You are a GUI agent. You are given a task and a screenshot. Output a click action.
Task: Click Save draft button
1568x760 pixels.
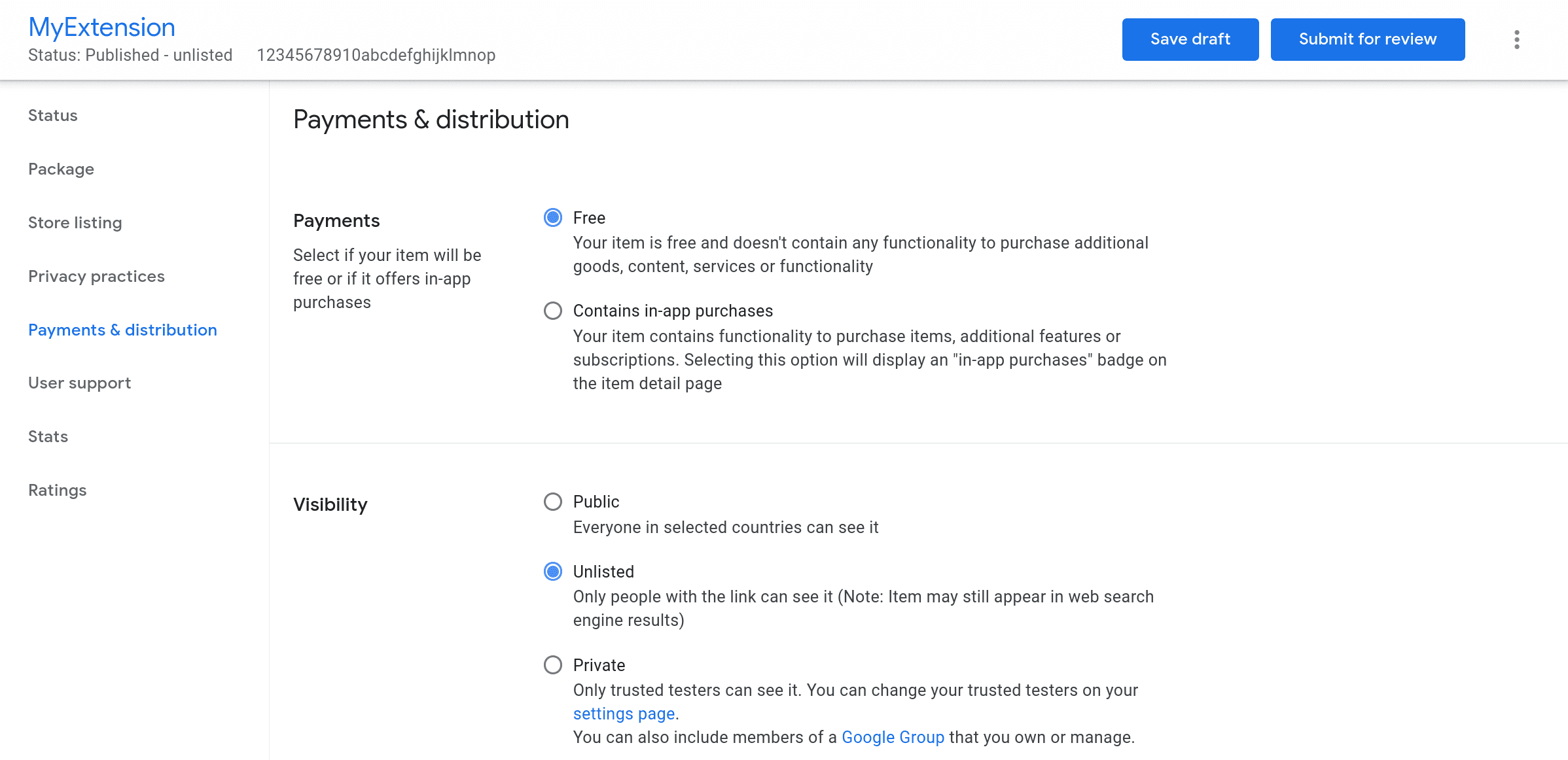coord(1191,39)
